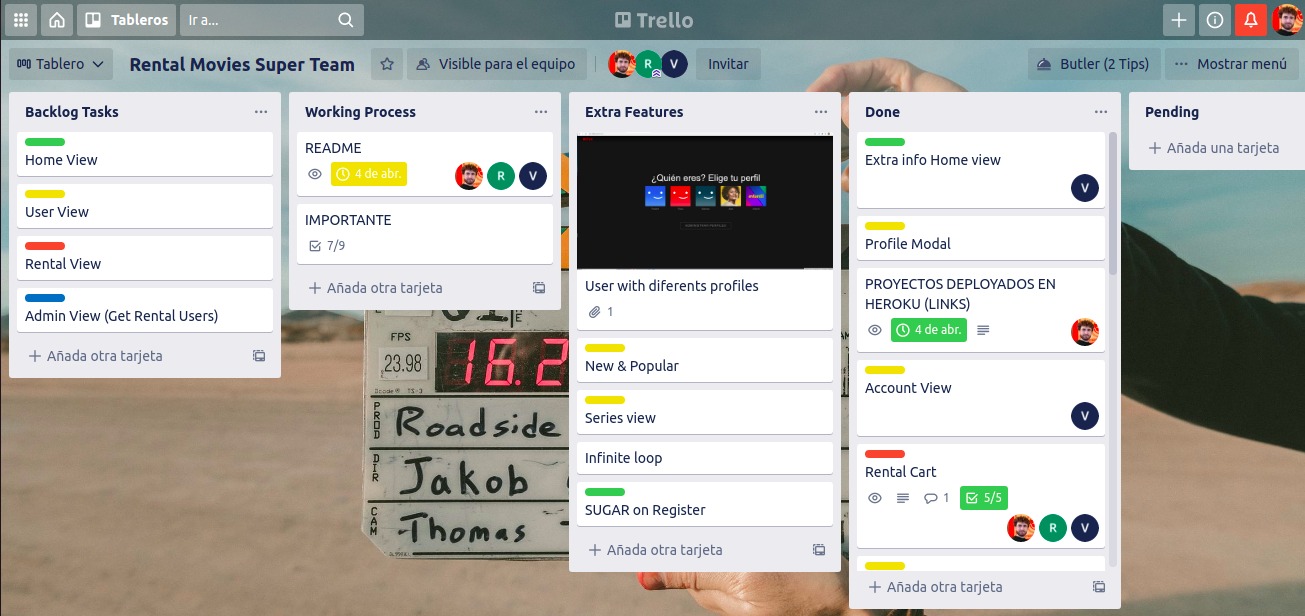Open the README card
1305x616 pixels.
pos(425,164)
